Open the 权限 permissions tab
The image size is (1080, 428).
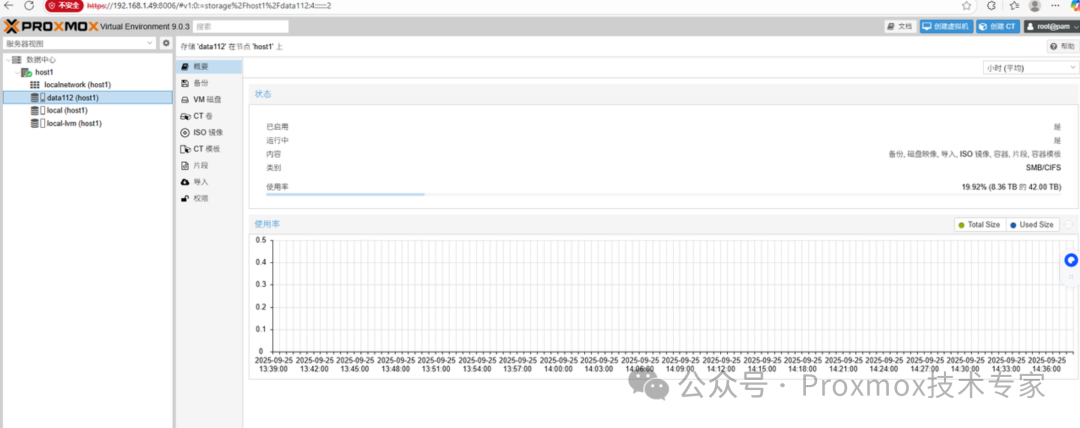point(209,198)
